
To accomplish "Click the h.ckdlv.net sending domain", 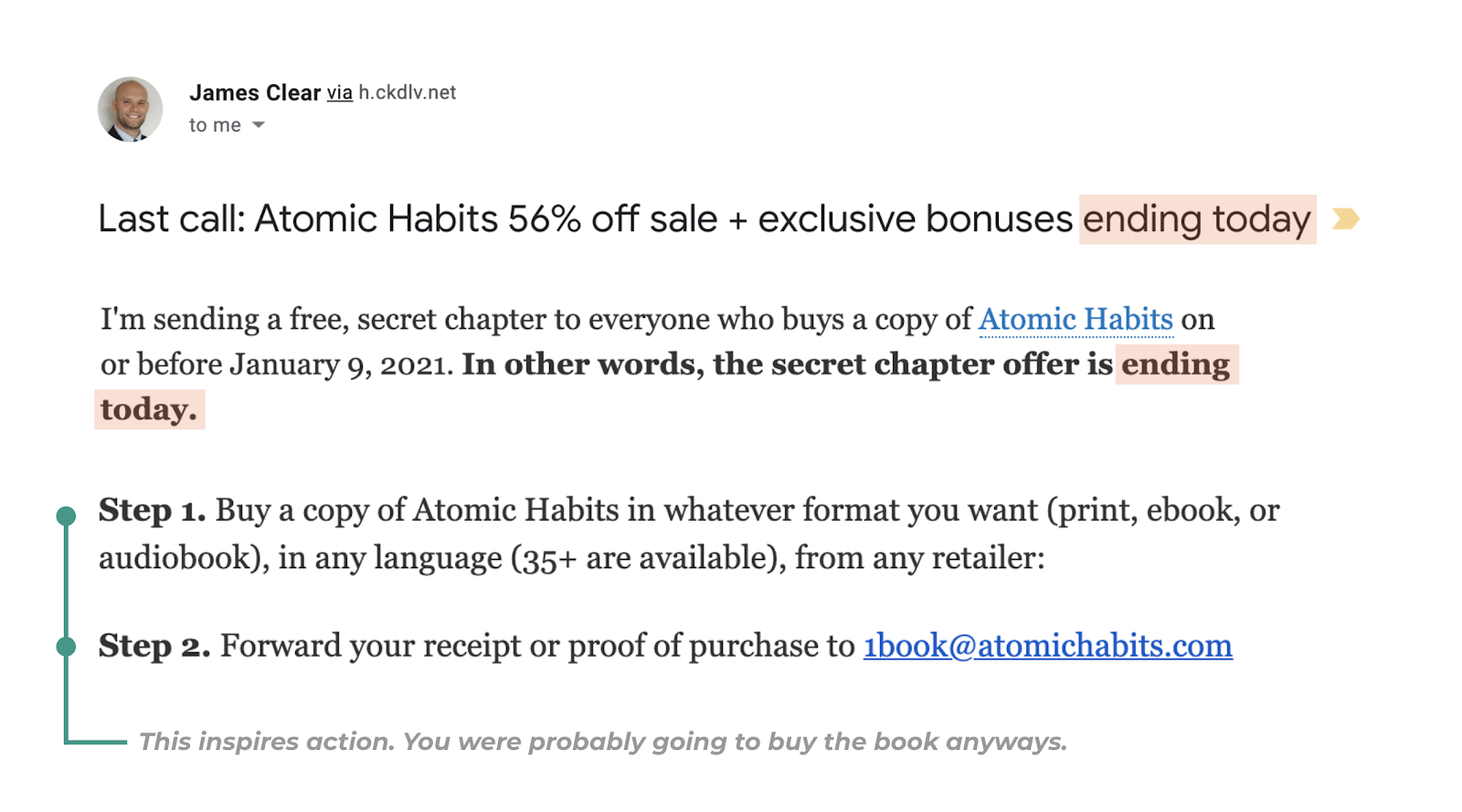I will (407, 93).
